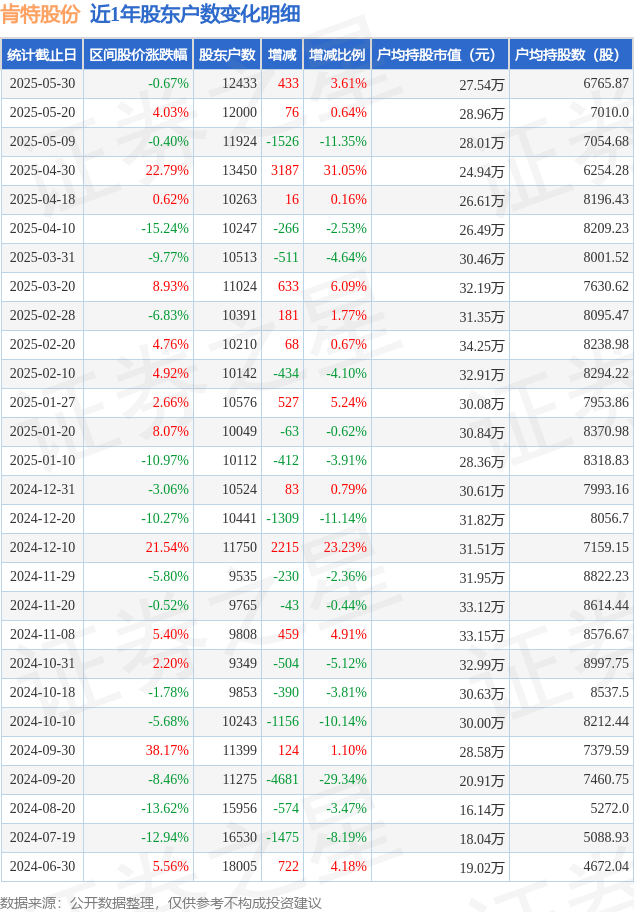Select the 2024-09-20 date cell
This screenshot has width=634, height=912.
pos(42,779)
